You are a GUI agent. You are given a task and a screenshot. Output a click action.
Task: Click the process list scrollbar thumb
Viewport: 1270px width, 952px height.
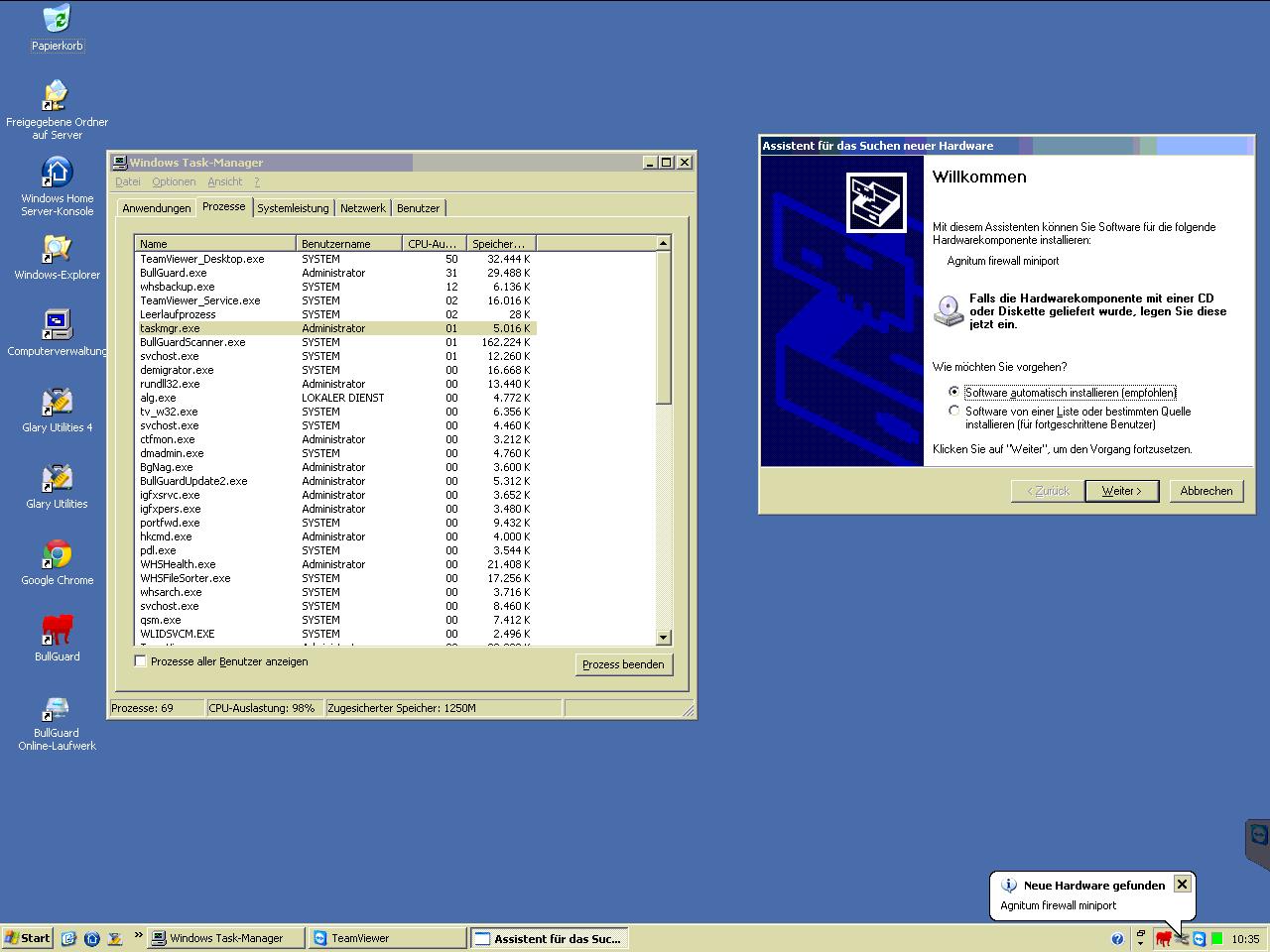point(664,327)
